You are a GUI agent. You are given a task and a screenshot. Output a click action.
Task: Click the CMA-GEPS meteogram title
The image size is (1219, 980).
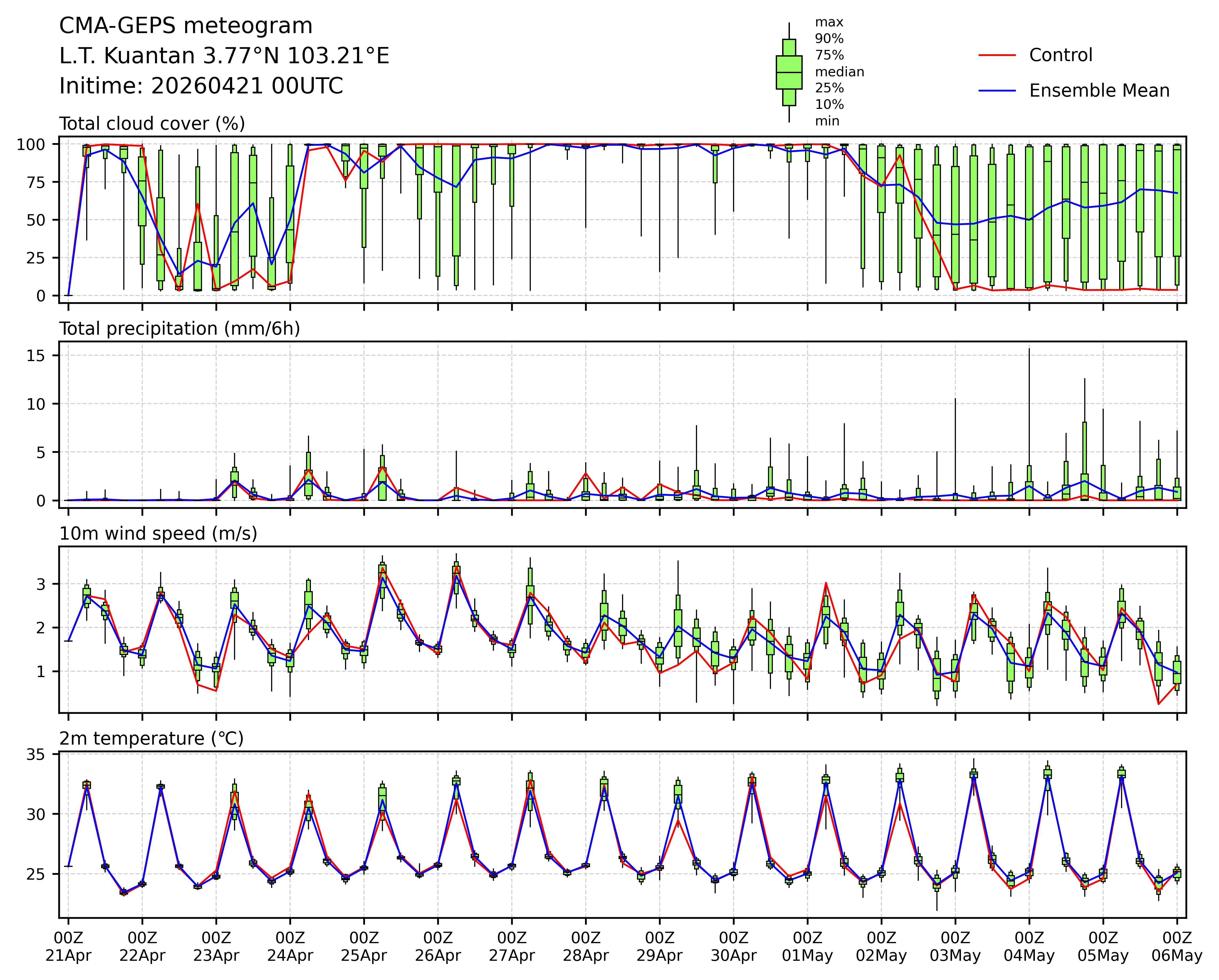(185, 26)
